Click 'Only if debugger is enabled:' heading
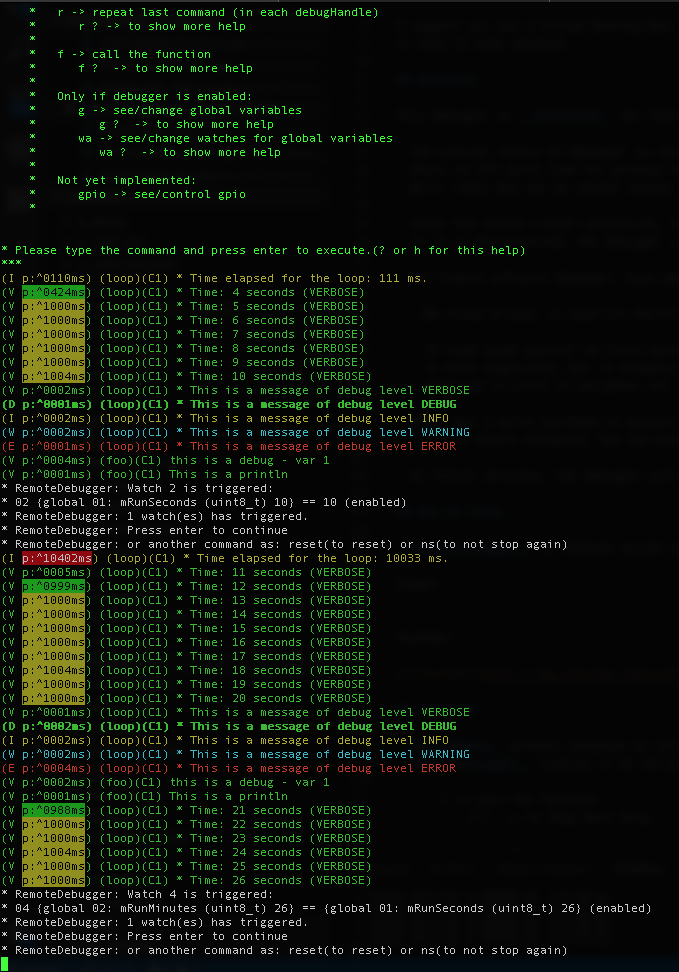Viewport: 679px width, 972px height. click(155, 96)
